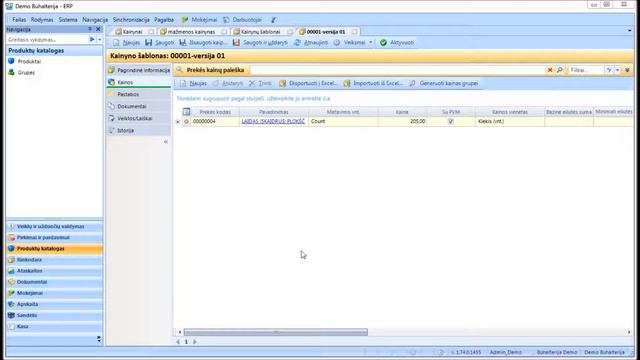Click the save-copy disk icon
This screenshot has width=640, height=360.
[182, 42]
